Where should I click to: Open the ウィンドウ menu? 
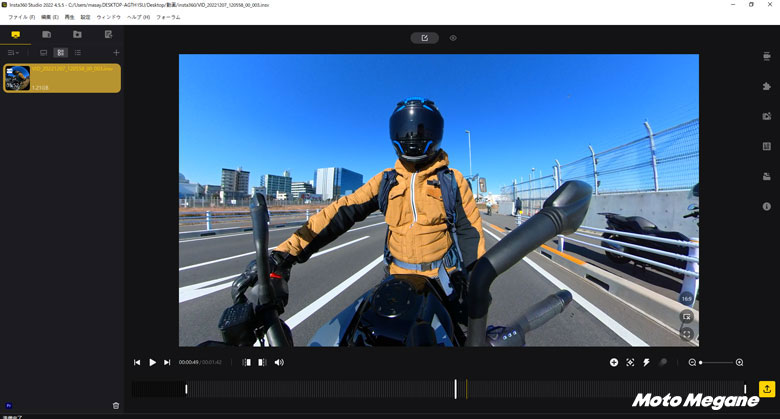tap(108, 17)
